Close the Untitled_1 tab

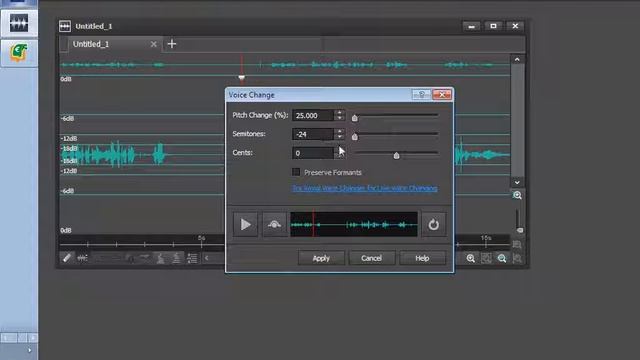click(x=153, y=44)
